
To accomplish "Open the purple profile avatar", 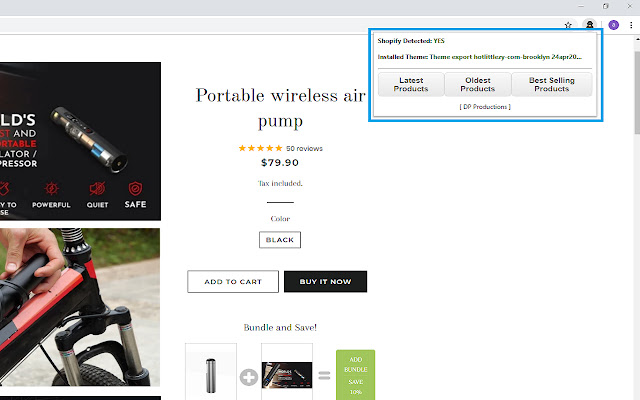I will (x=613, y=25).
